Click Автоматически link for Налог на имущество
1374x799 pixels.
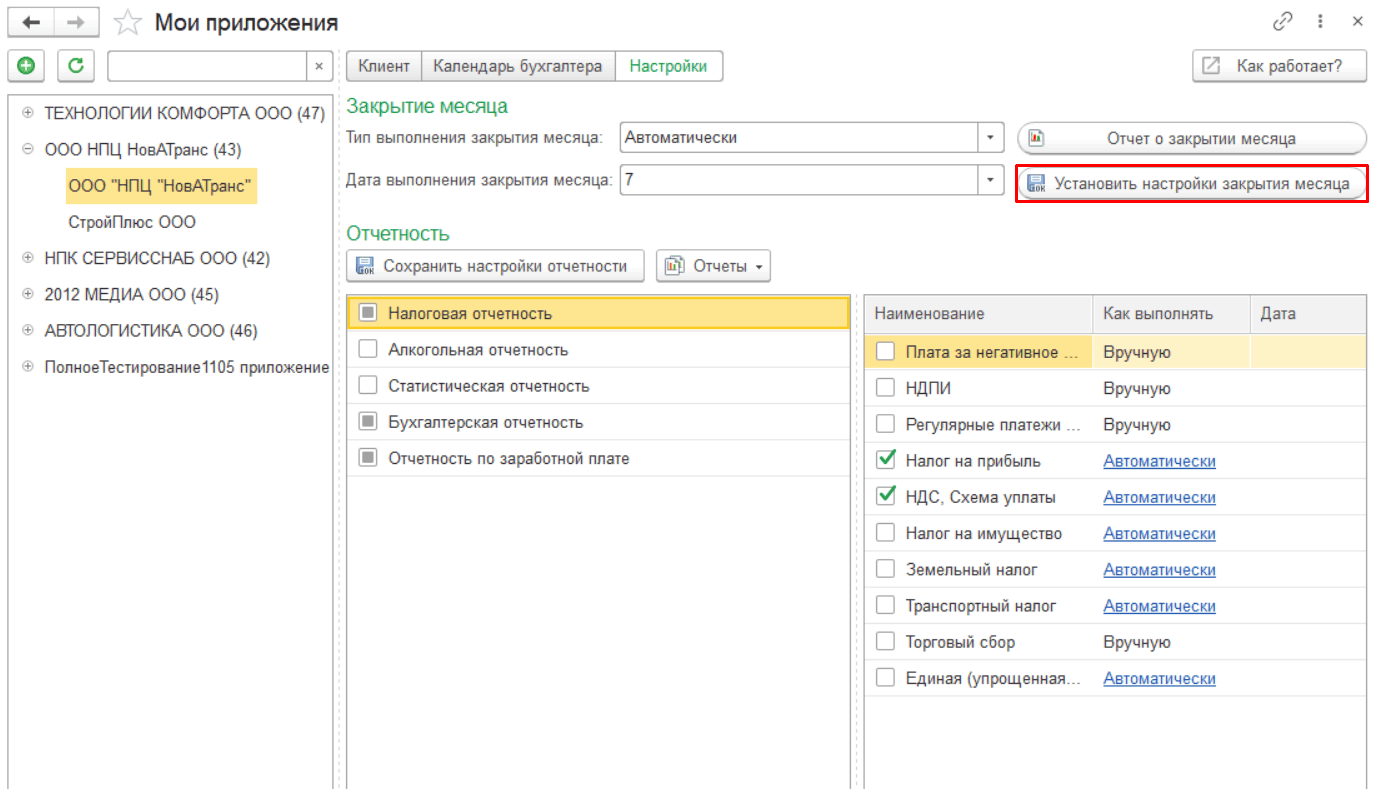pos(1159,534)
